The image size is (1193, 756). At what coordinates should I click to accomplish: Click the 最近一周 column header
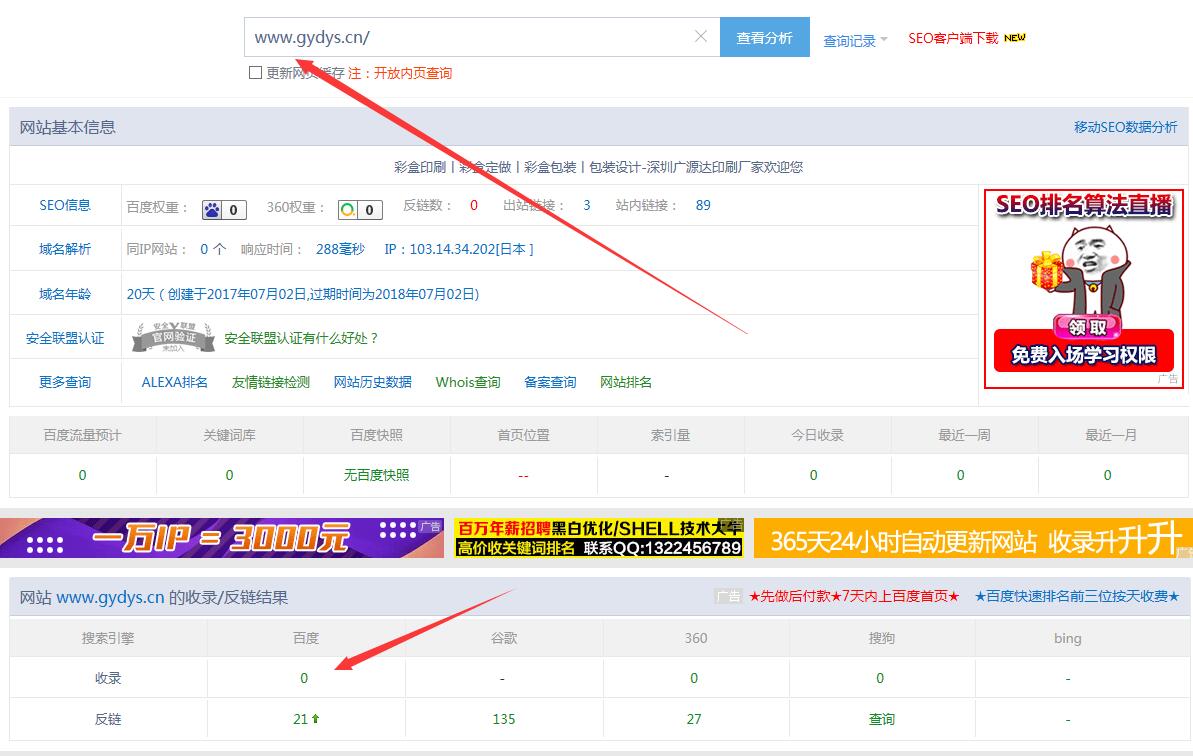point(964,435)
